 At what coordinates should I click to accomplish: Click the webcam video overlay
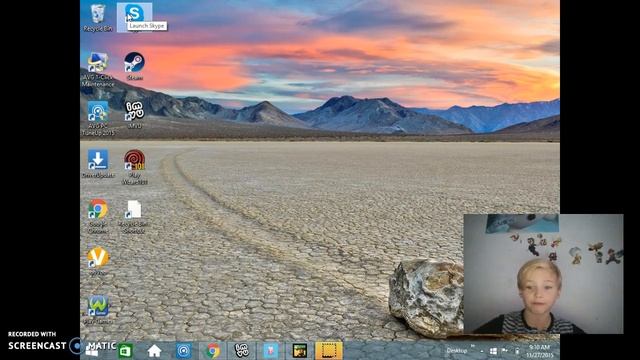pyautogui.click(x=544, y=273)
